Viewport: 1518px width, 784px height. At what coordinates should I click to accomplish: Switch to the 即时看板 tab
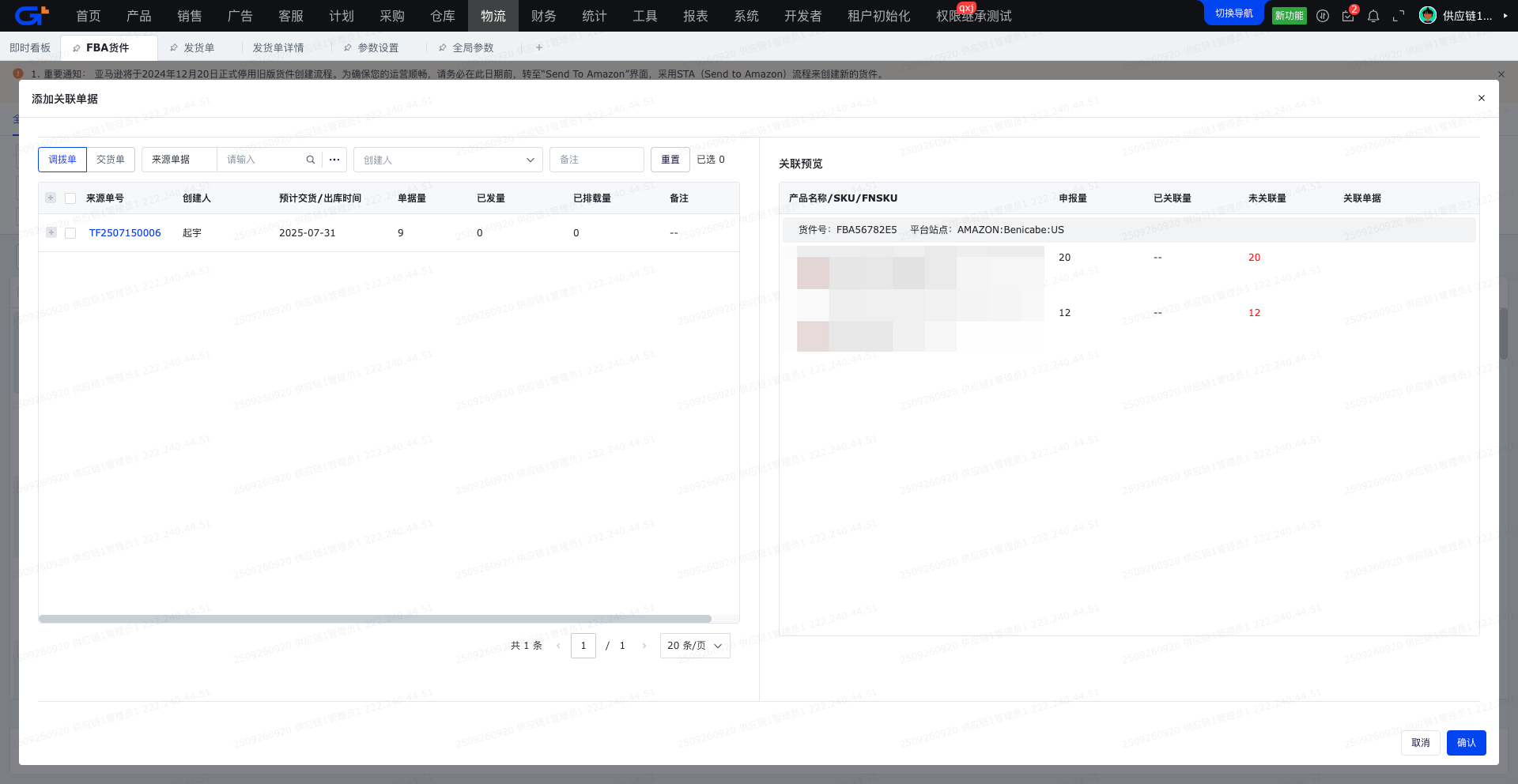30,48
